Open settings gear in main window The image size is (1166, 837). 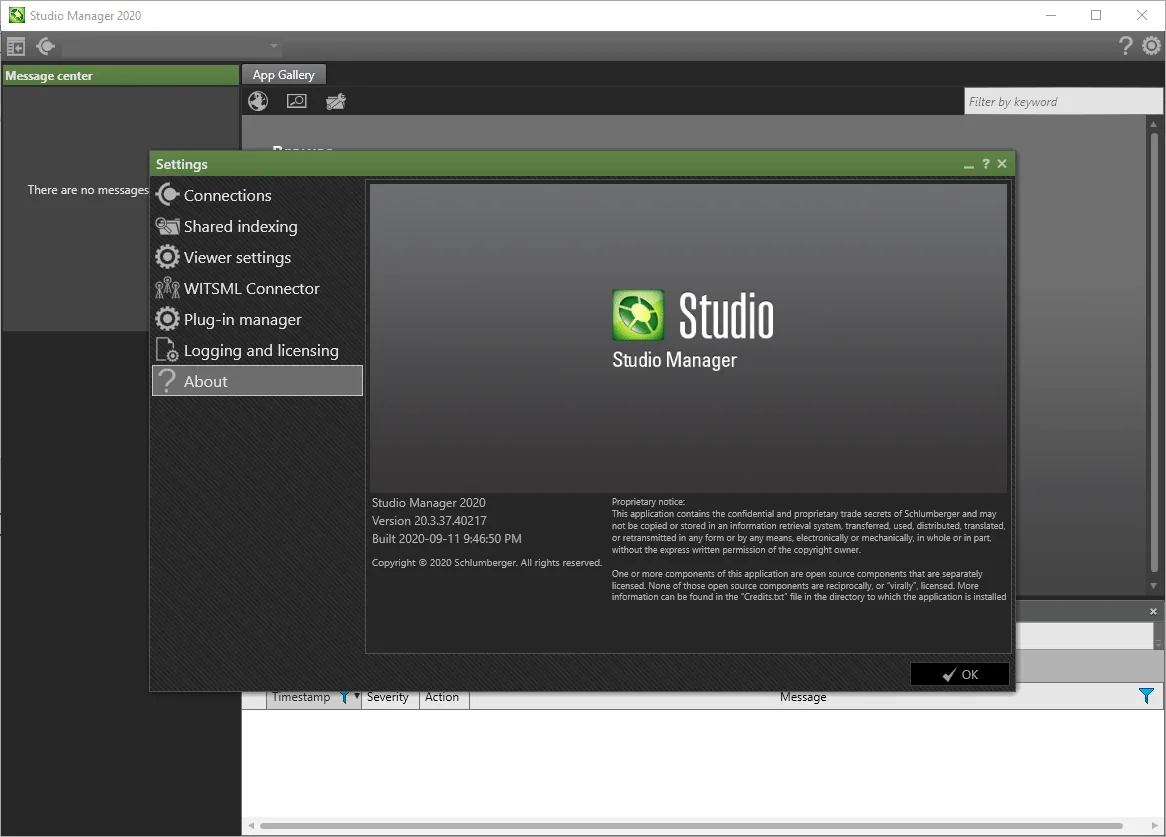pyautogui.click(x=1151, y=46)
